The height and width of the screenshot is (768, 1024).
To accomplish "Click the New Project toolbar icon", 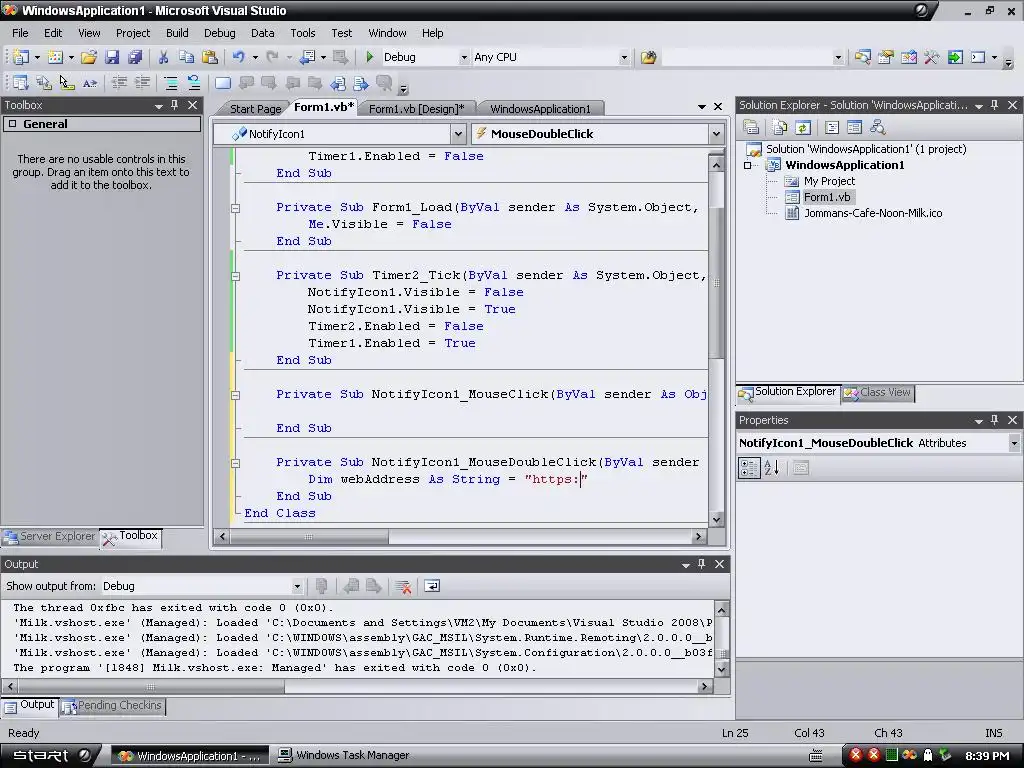I will (x=20, y=57).
